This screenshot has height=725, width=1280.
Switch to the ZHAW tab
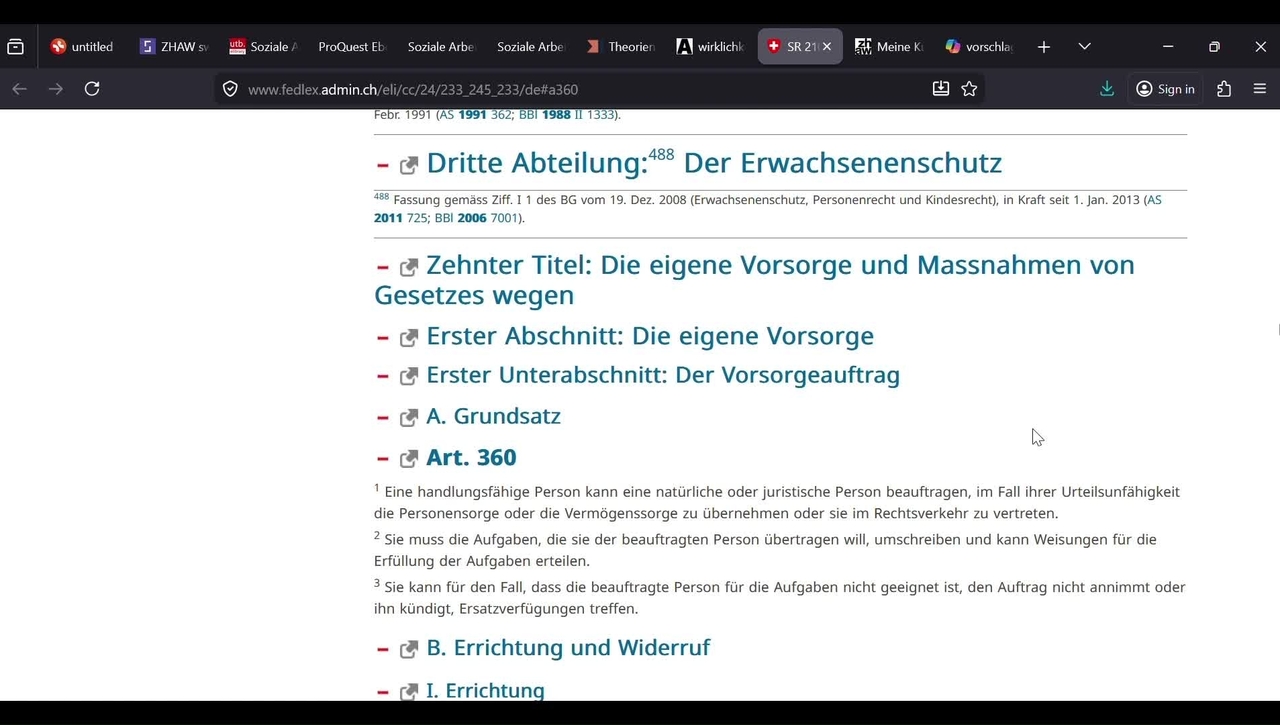(174, 47)
